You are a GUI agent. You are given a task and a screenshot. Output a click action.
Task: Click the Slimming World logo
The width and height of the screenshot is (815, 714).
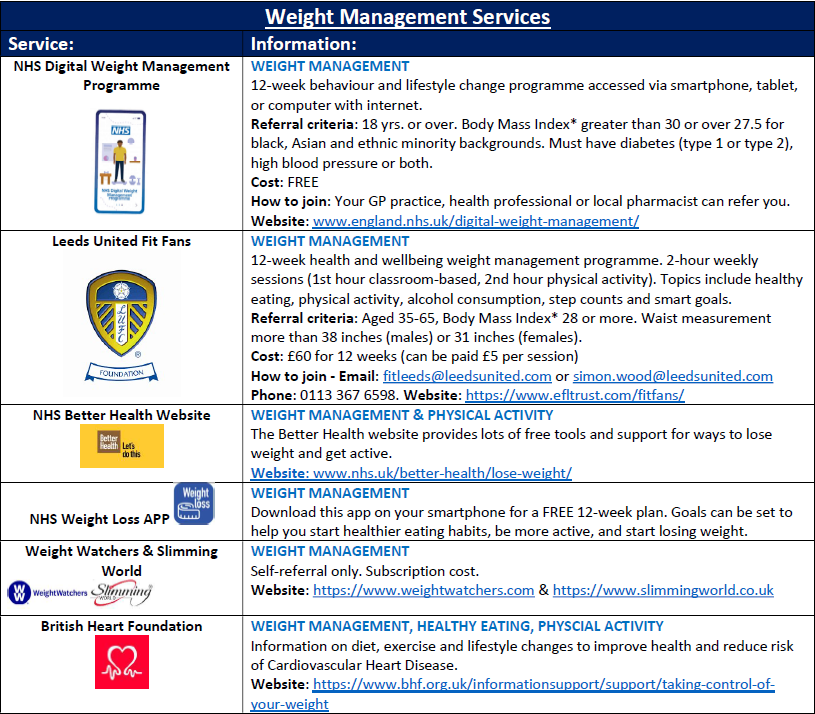[122, 593]
